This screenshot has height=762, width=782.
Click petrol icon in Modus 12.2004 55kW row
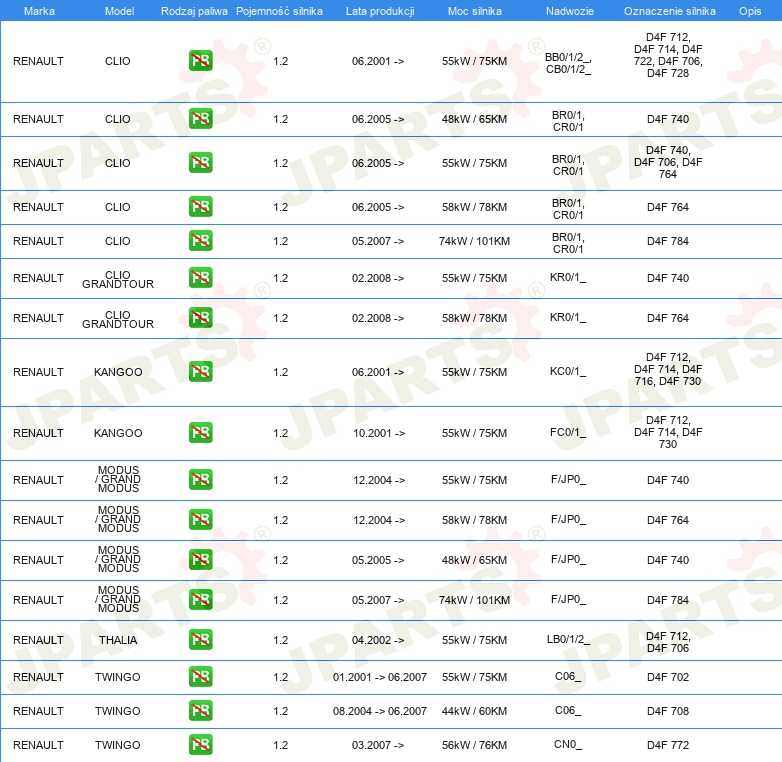tap(200, 479)
